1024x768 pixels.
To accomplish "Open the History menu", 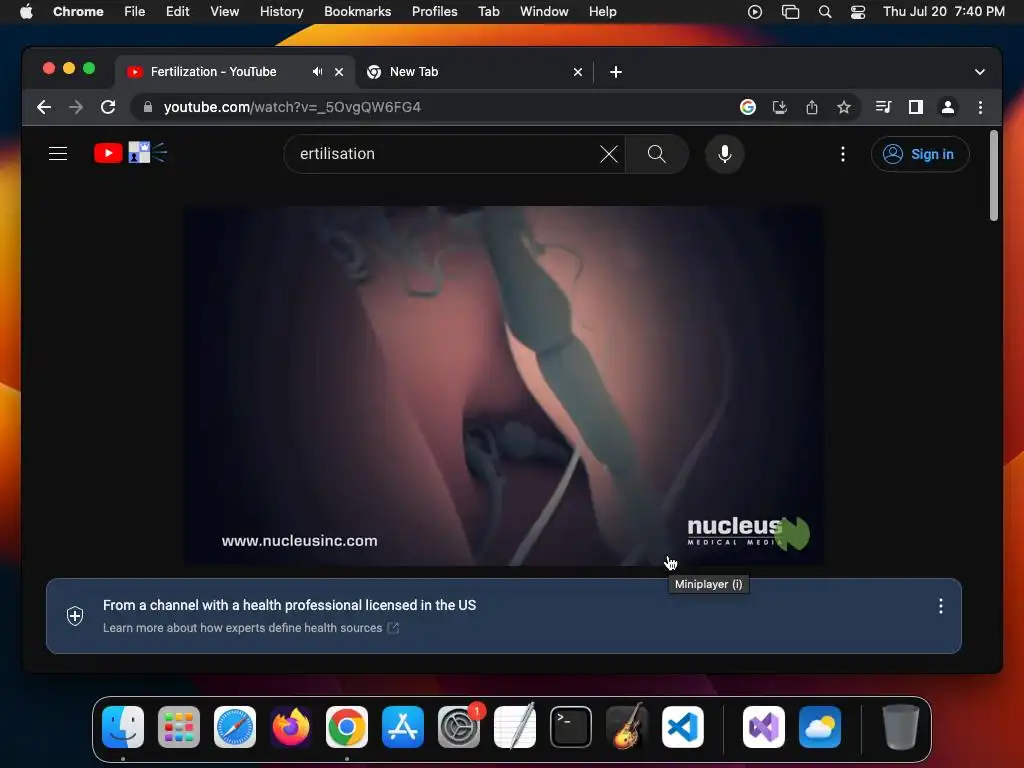I will pos(281,12).
